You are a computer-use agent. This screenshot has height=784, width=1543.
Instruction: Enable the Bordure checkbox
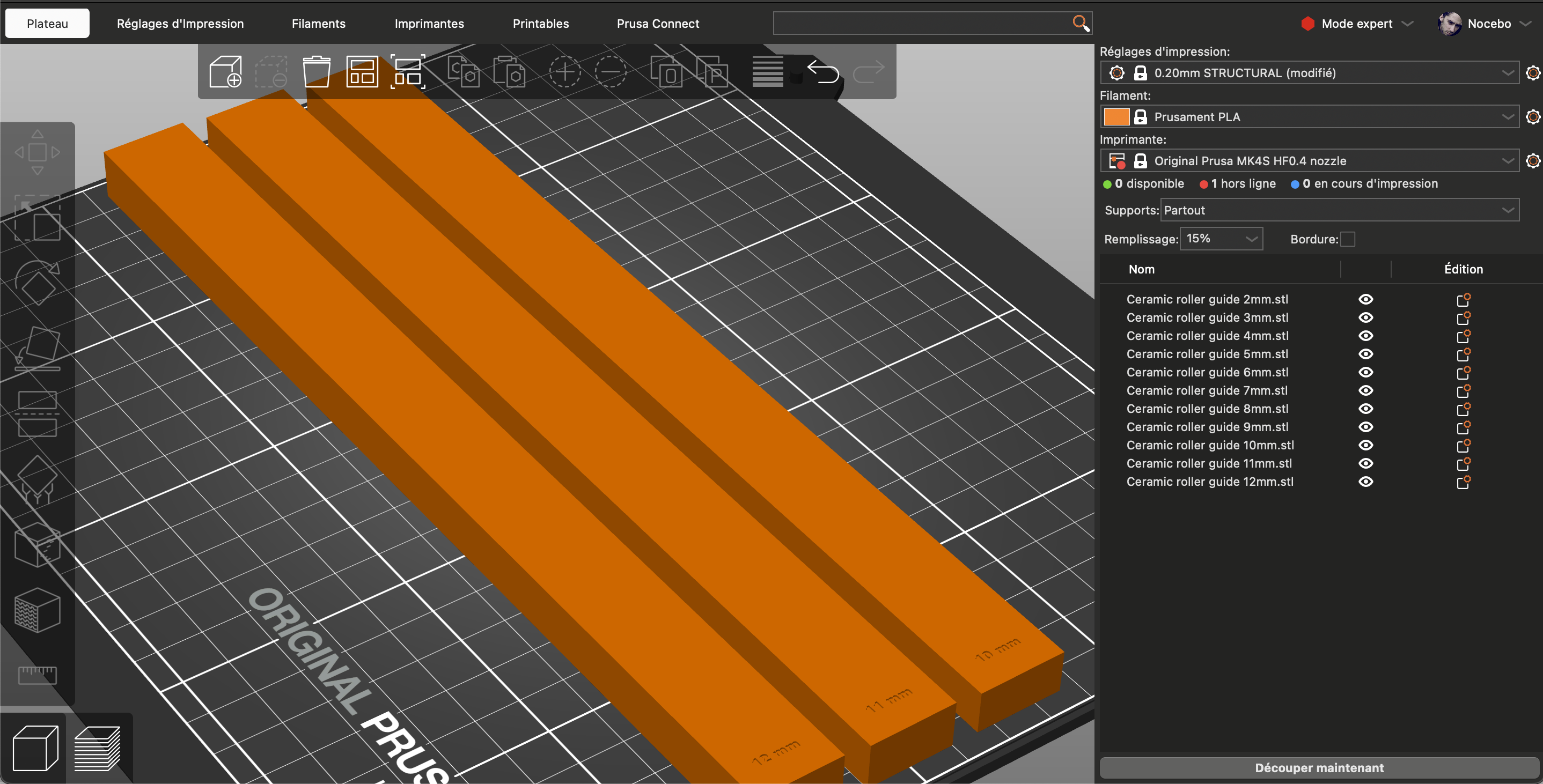pos(1347,239)
